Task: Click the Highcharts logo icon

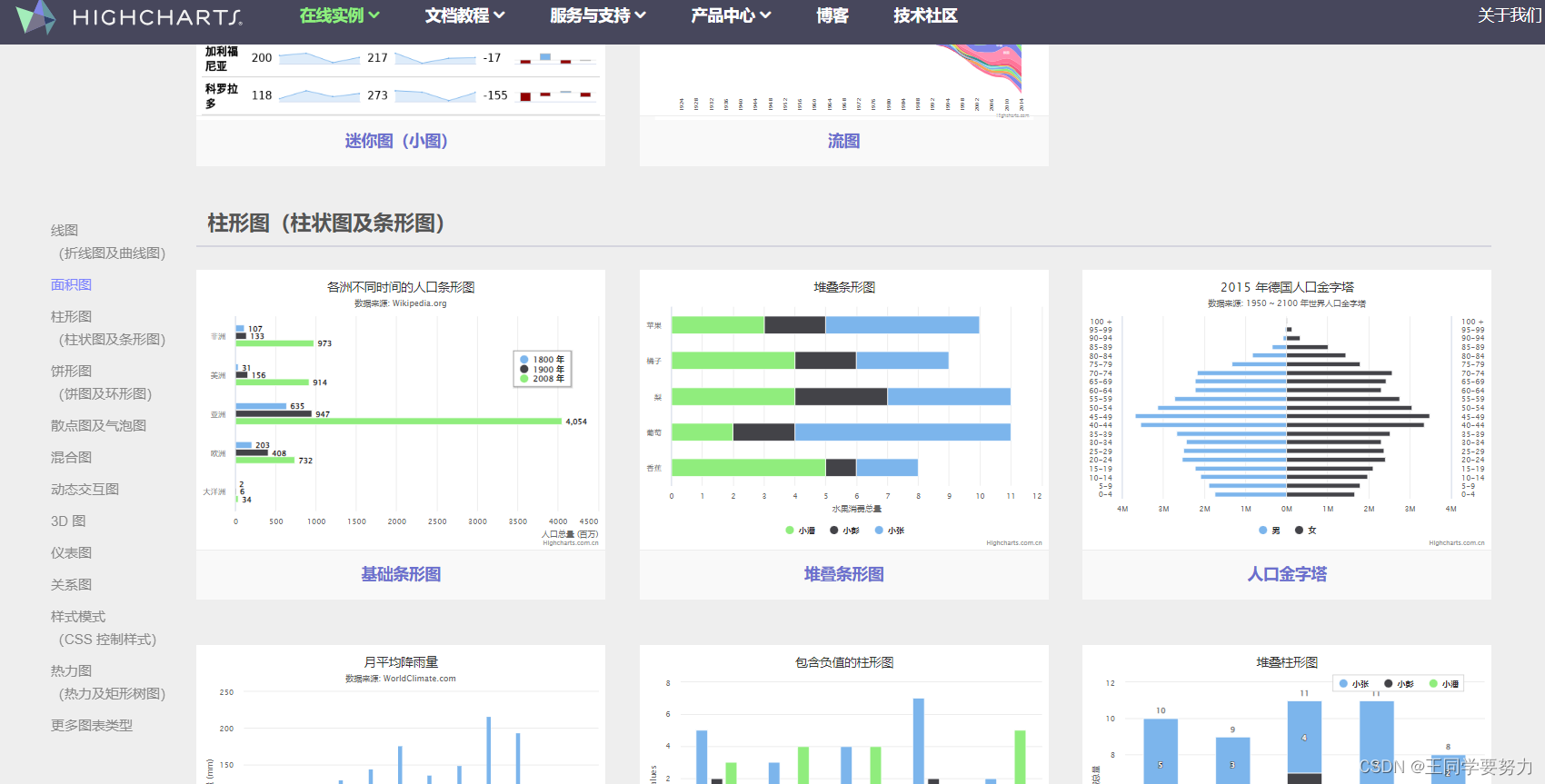Action: [35, 16]
